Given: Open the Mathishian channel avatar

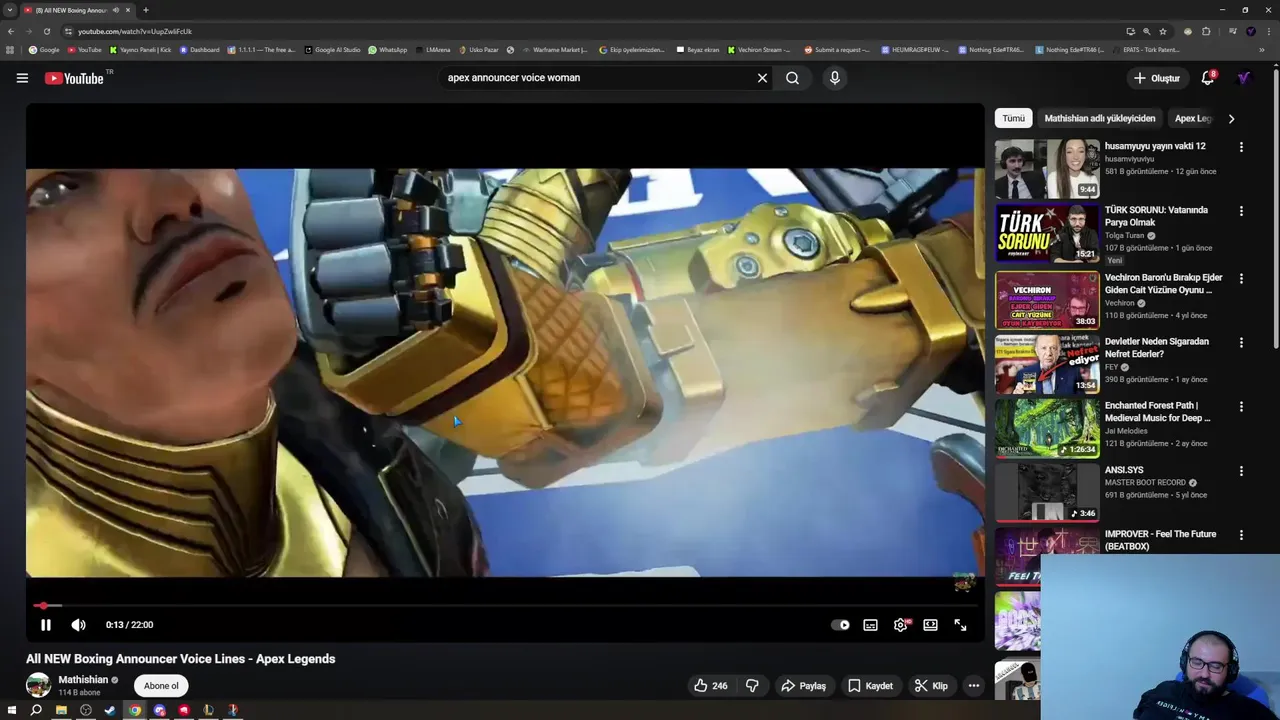Looking at the screenshot, I should click(x=38, y=685).
